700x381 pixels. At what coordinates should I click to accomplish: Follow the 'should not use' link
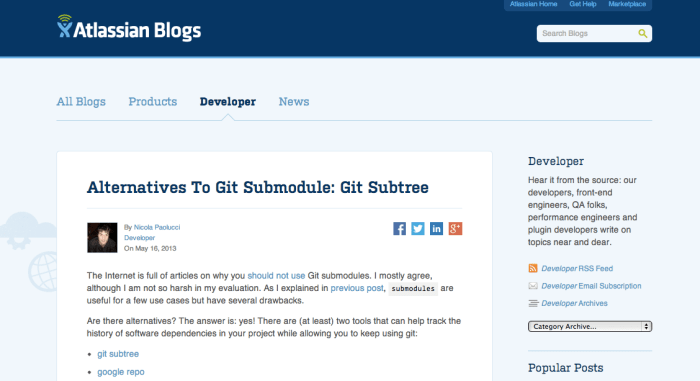click(276, 276)
